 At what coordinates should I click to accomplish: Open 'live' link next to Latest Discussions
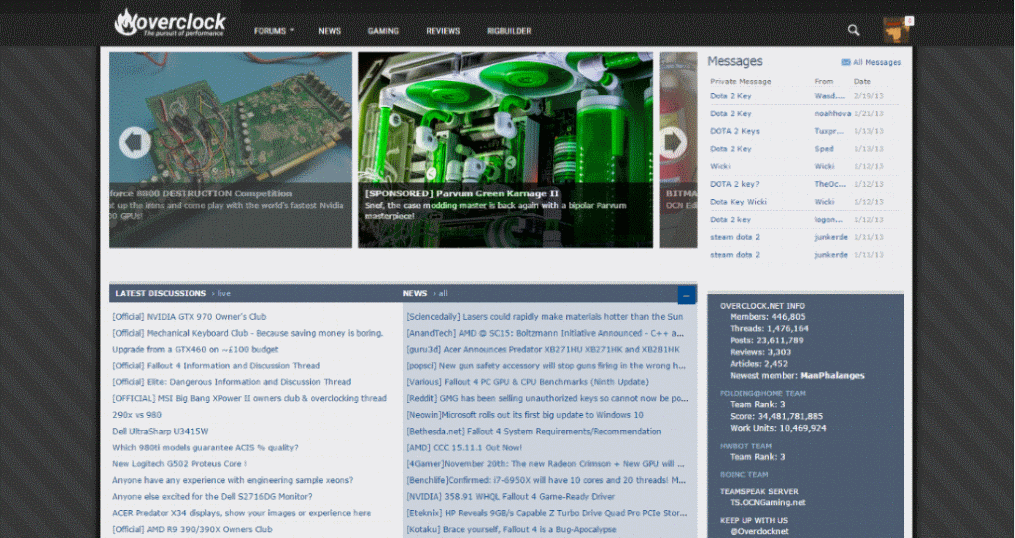coord(224,293)
